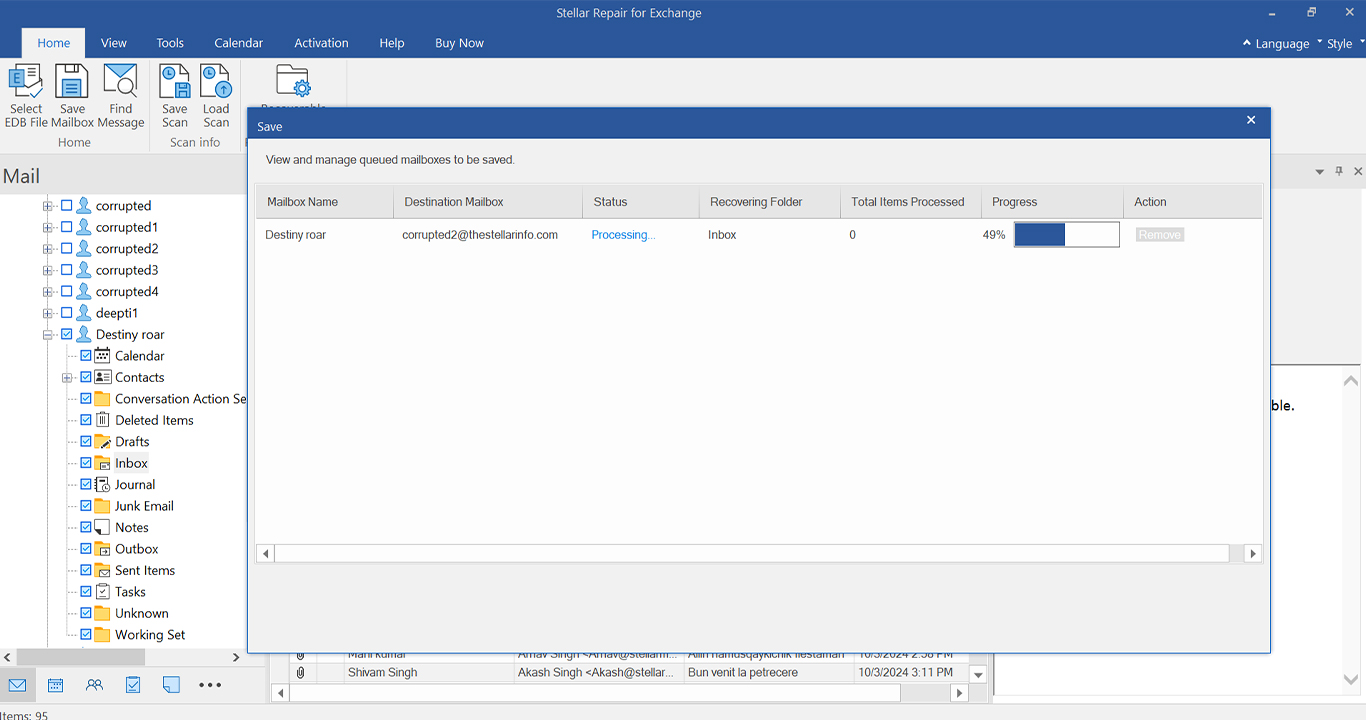1366x720 pixels.
Task: Click the Contacts folder icon in tree
Action: pyautogui.click(x=102, y=377)
